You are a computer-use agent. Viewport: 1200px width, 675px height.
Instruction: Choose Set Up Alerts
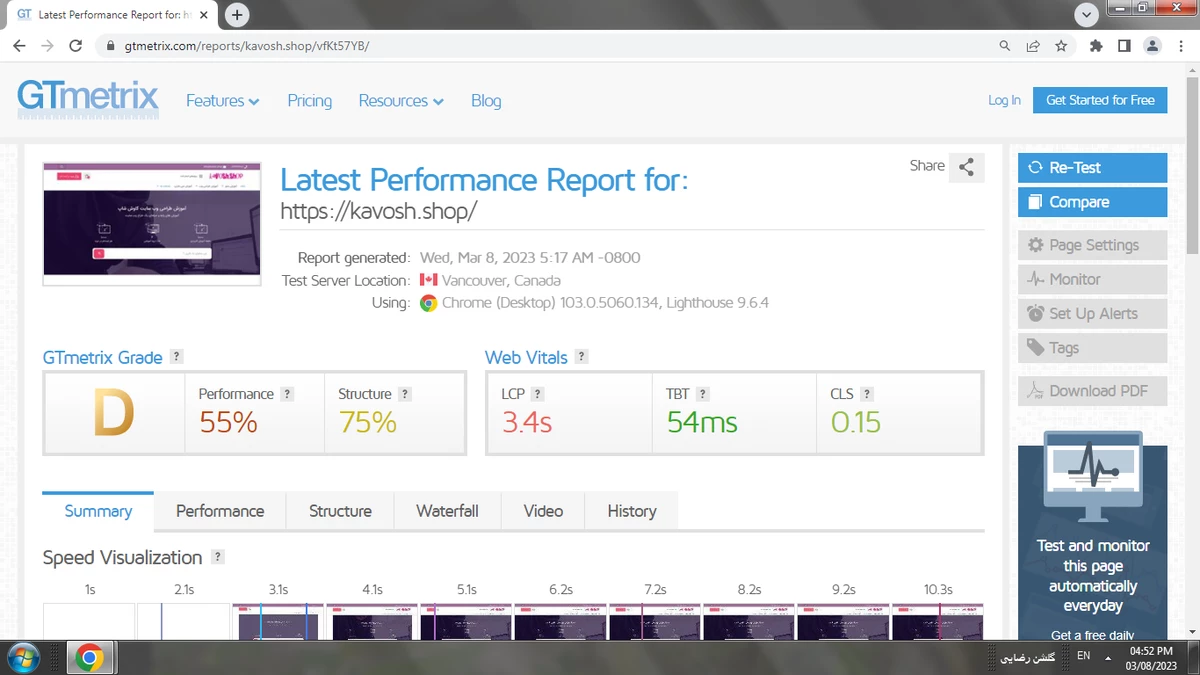pos(1092,313)
